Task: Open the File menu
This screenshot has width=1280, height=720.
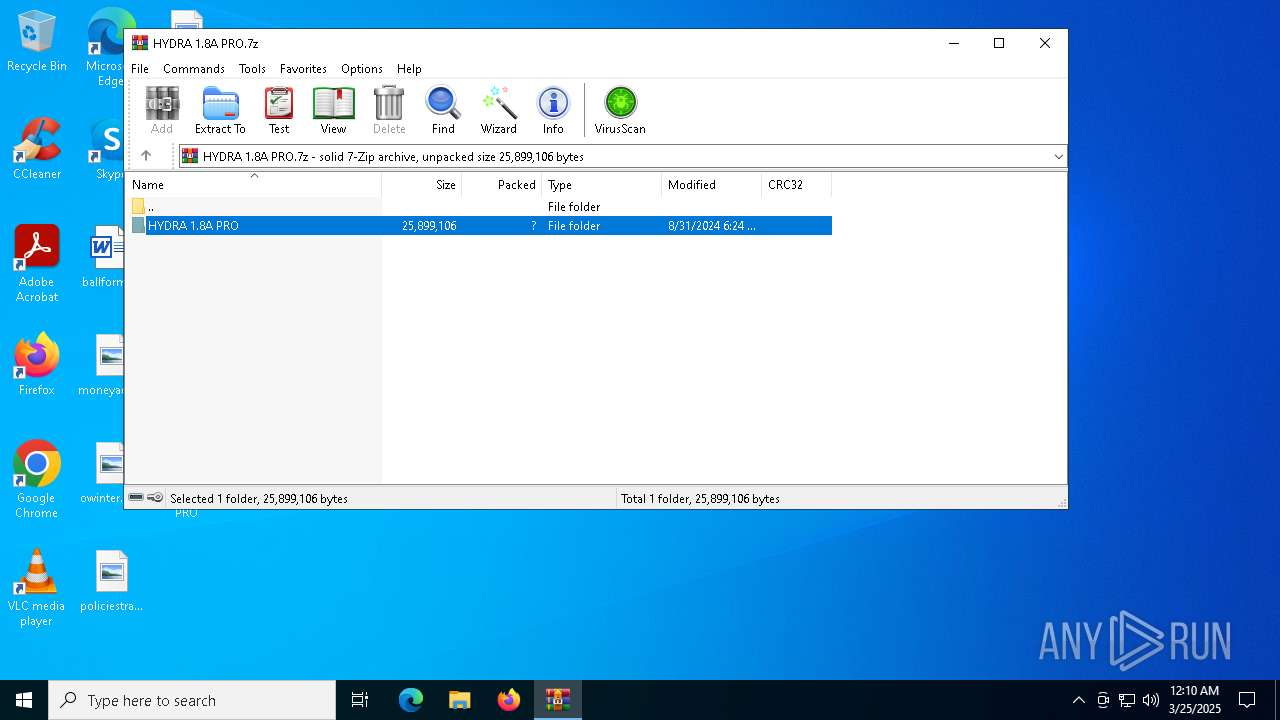Action: coord(140,69)
